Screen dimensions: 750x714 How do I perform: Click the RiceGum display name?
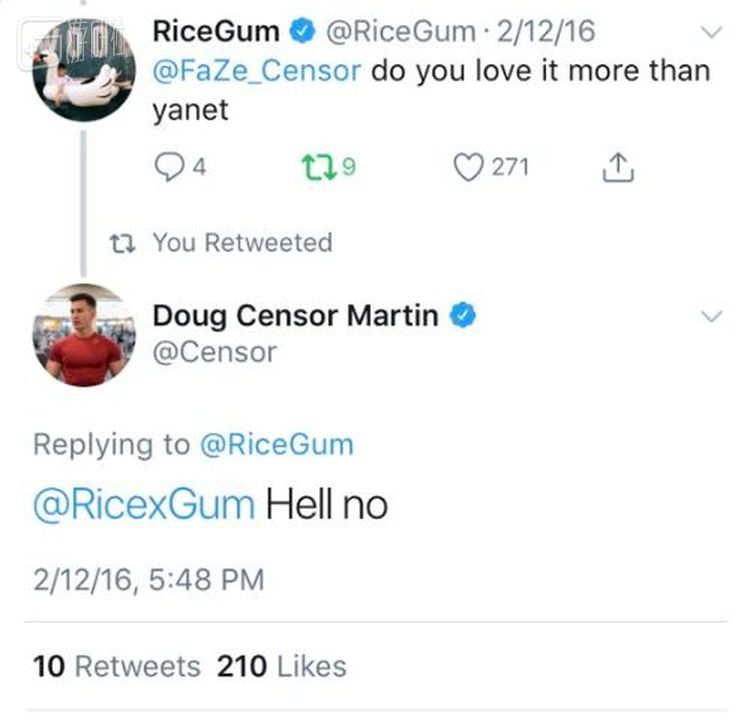point(215,31)
